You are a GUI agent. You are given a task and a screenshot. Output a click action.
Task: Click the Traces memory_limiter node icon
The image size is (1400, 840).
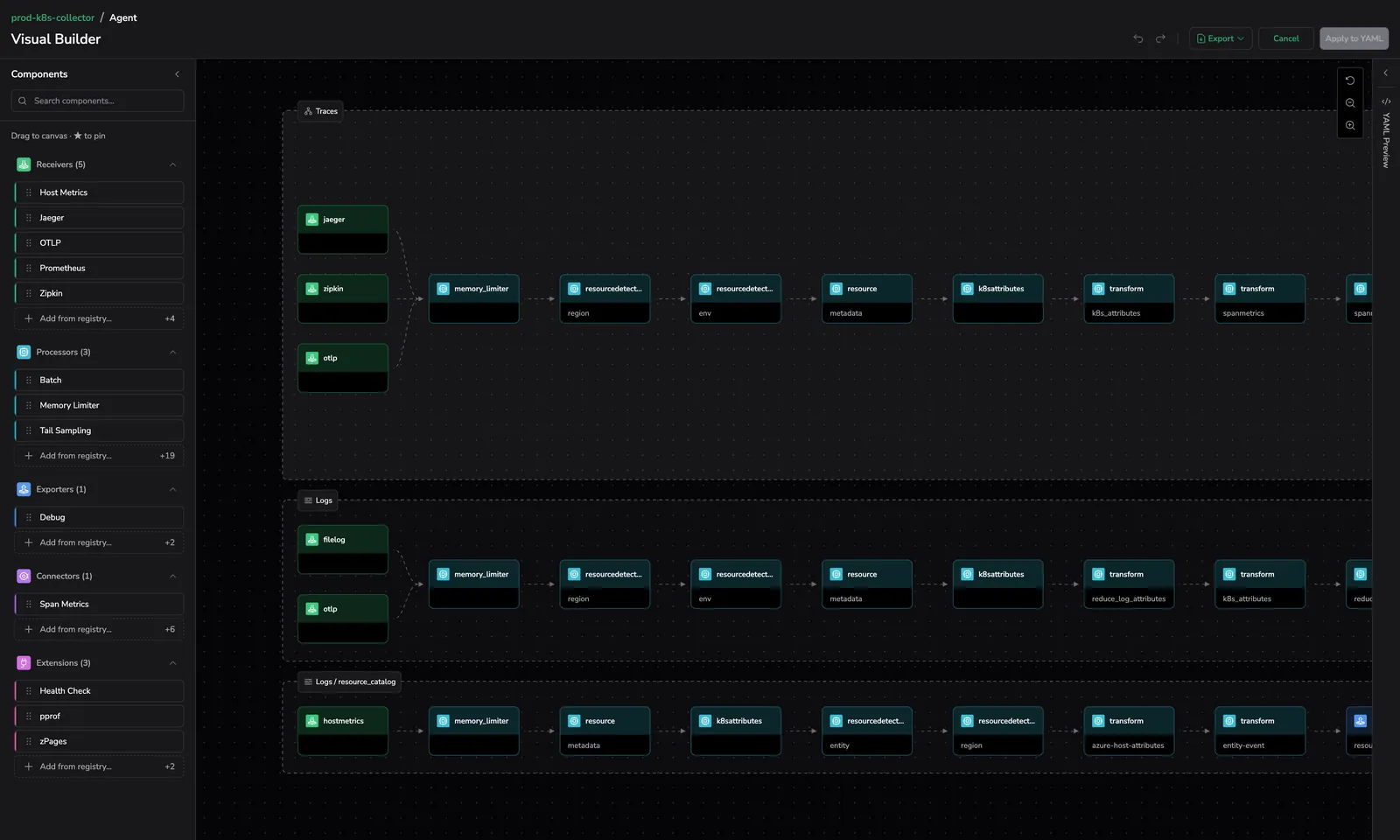[443, 289]
